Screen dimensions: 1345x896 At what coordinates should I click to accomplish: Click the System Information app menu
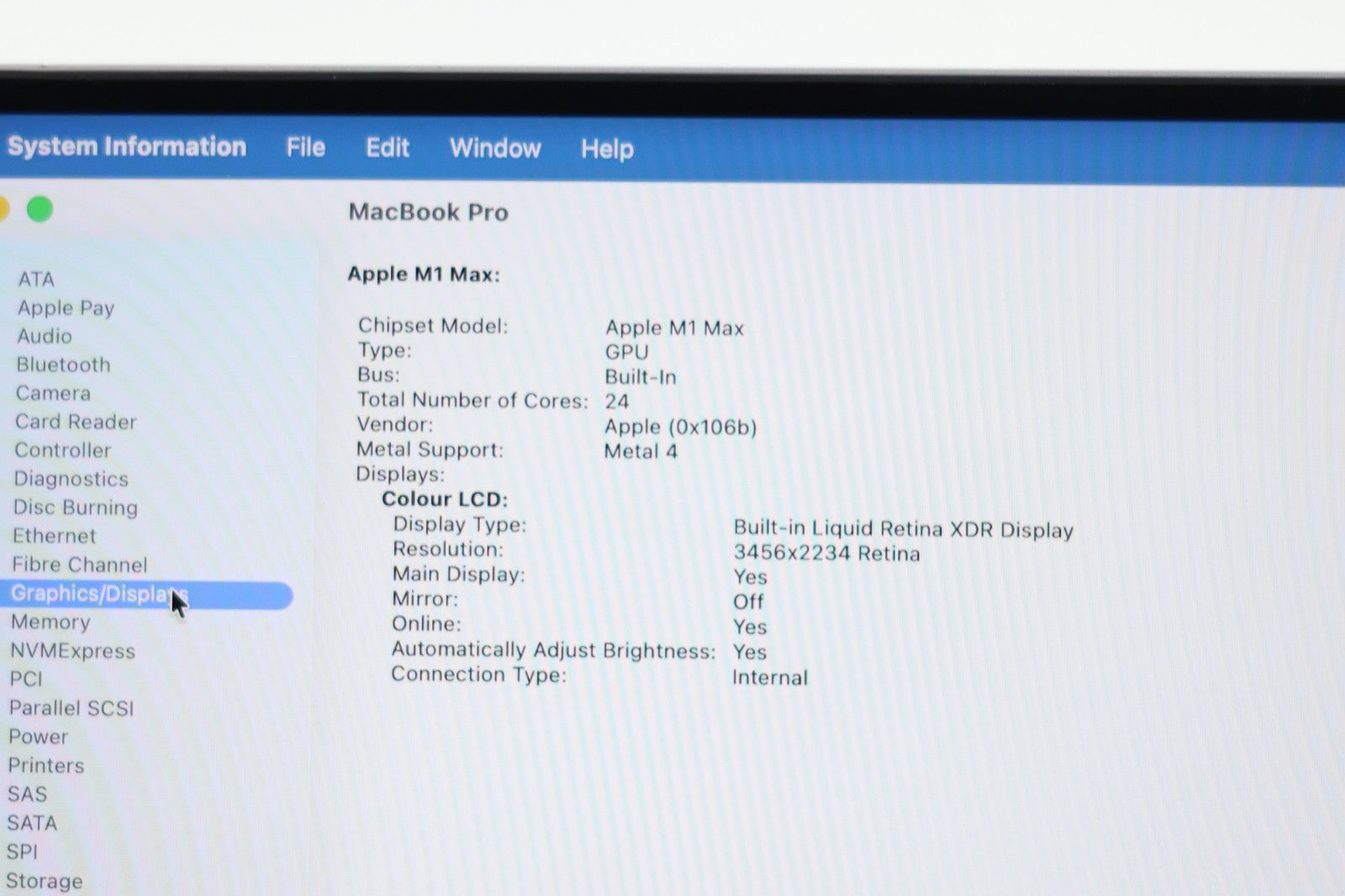[127, 146]
